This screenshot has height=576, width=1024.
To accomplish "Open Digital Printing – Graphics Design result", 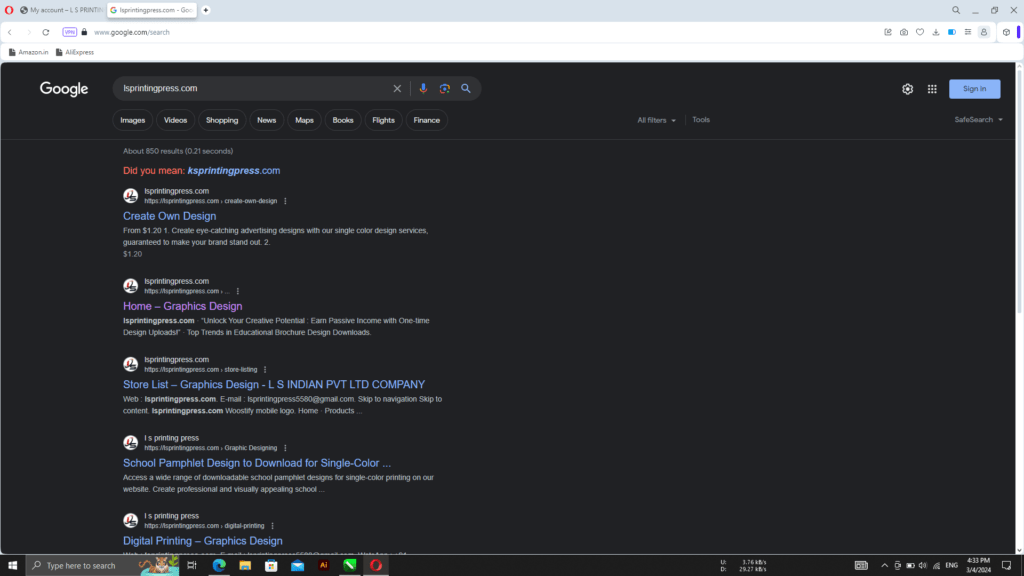I will [202, 541].
